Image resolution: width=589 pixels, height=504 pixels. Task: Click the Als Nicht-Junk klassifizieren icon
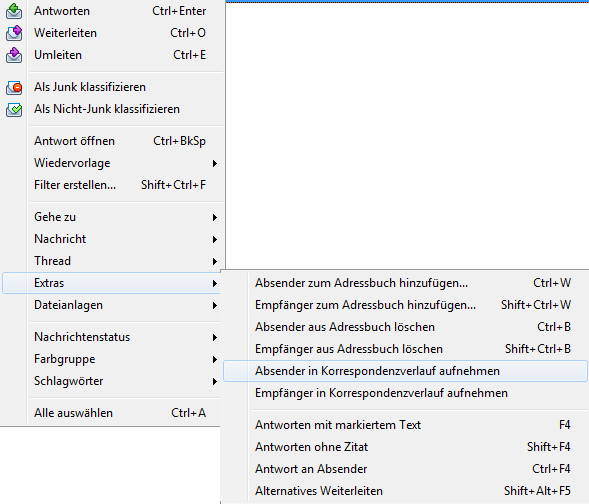pyautogui.click(x=14, y=109)
